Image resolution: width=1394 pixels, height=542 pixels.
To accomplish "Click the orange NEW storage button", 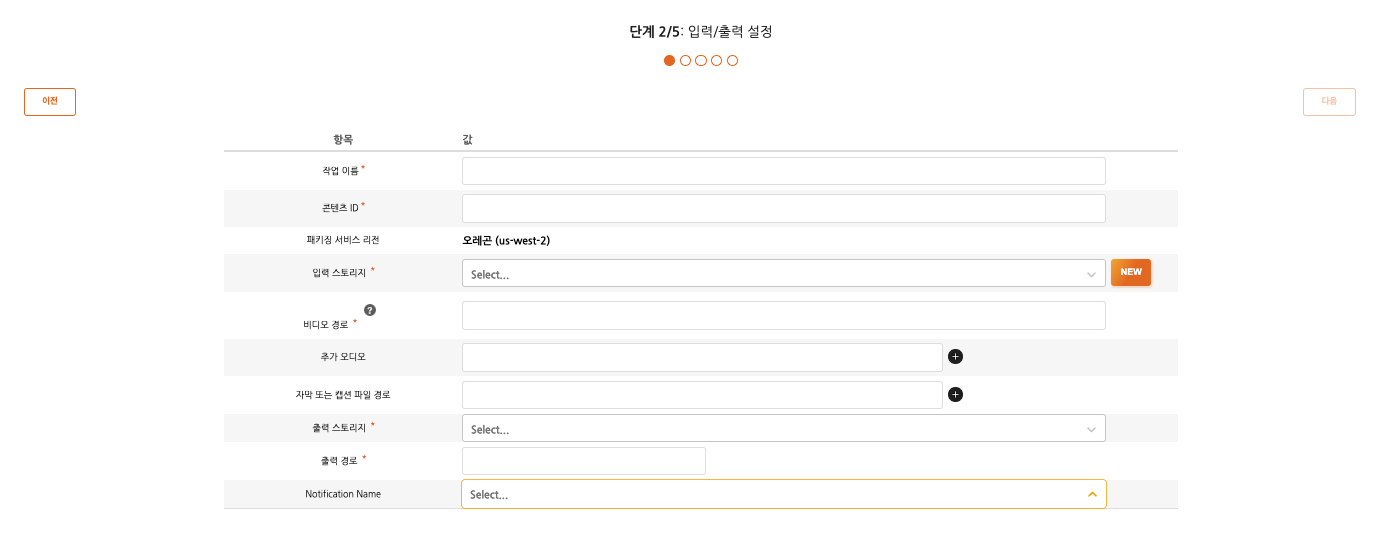I will (1131, 272).
